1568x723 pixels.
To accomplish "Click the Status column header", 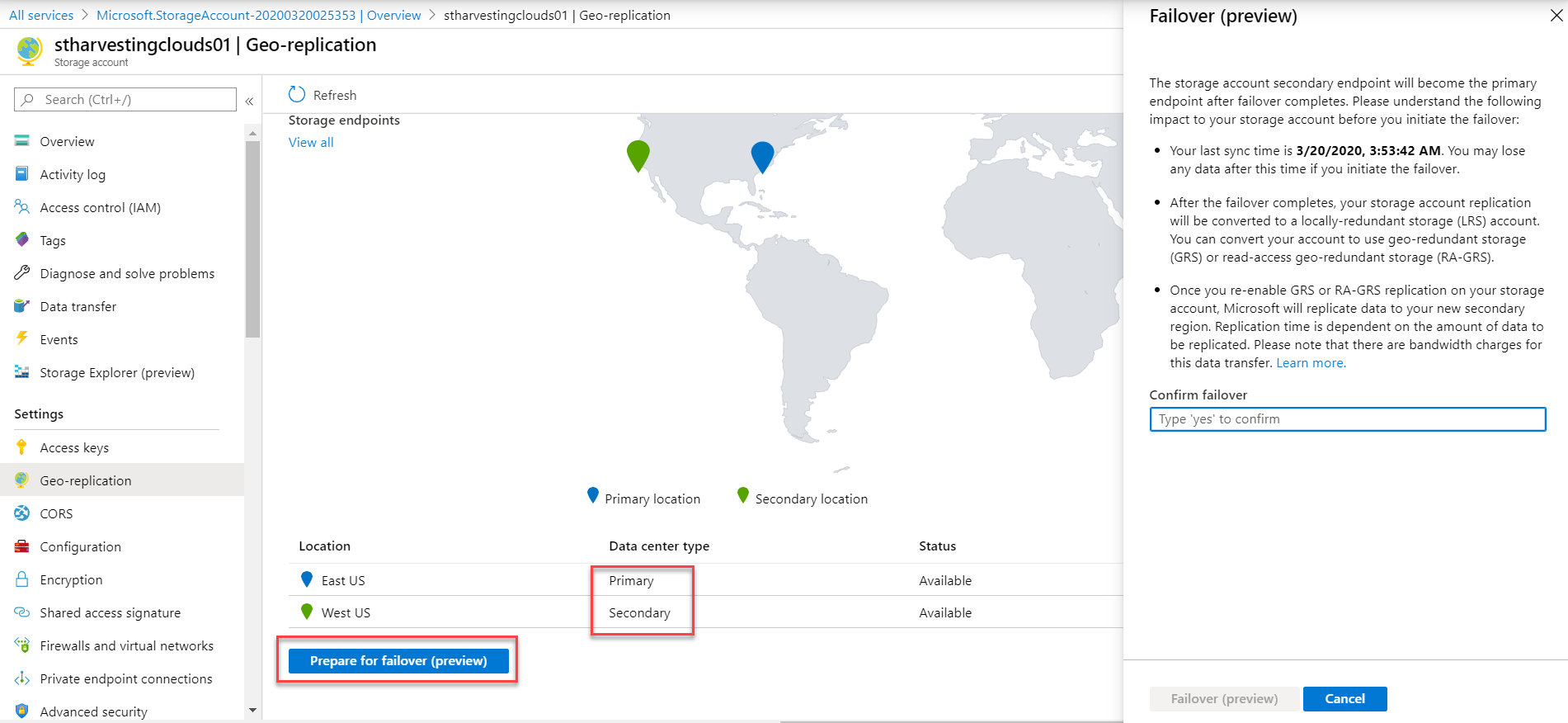I will [x=937, y=546].
